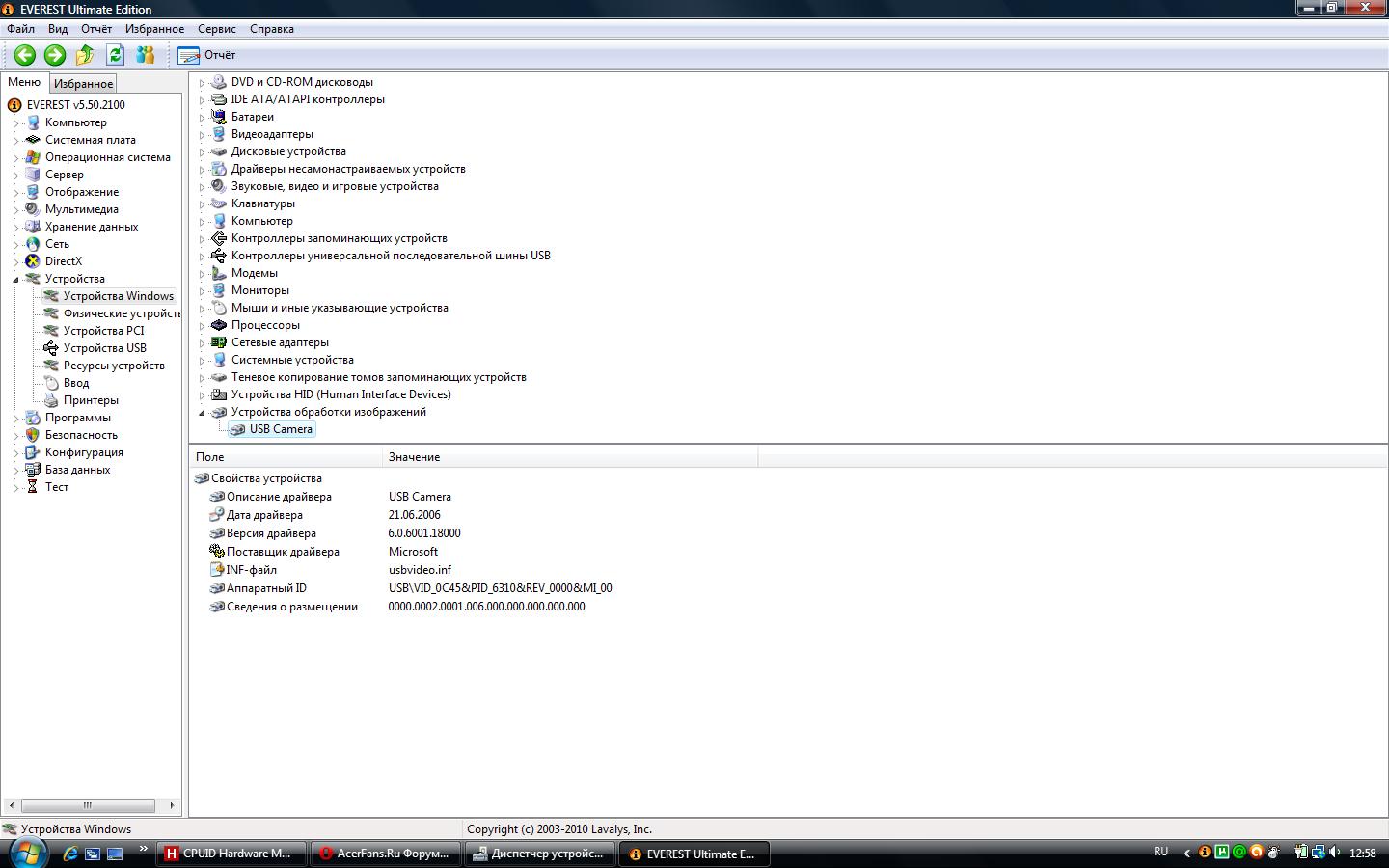1389x868 pixels.
Task: Click left sidebar horizontal scrollbar thumb
Action: (88, 805)
